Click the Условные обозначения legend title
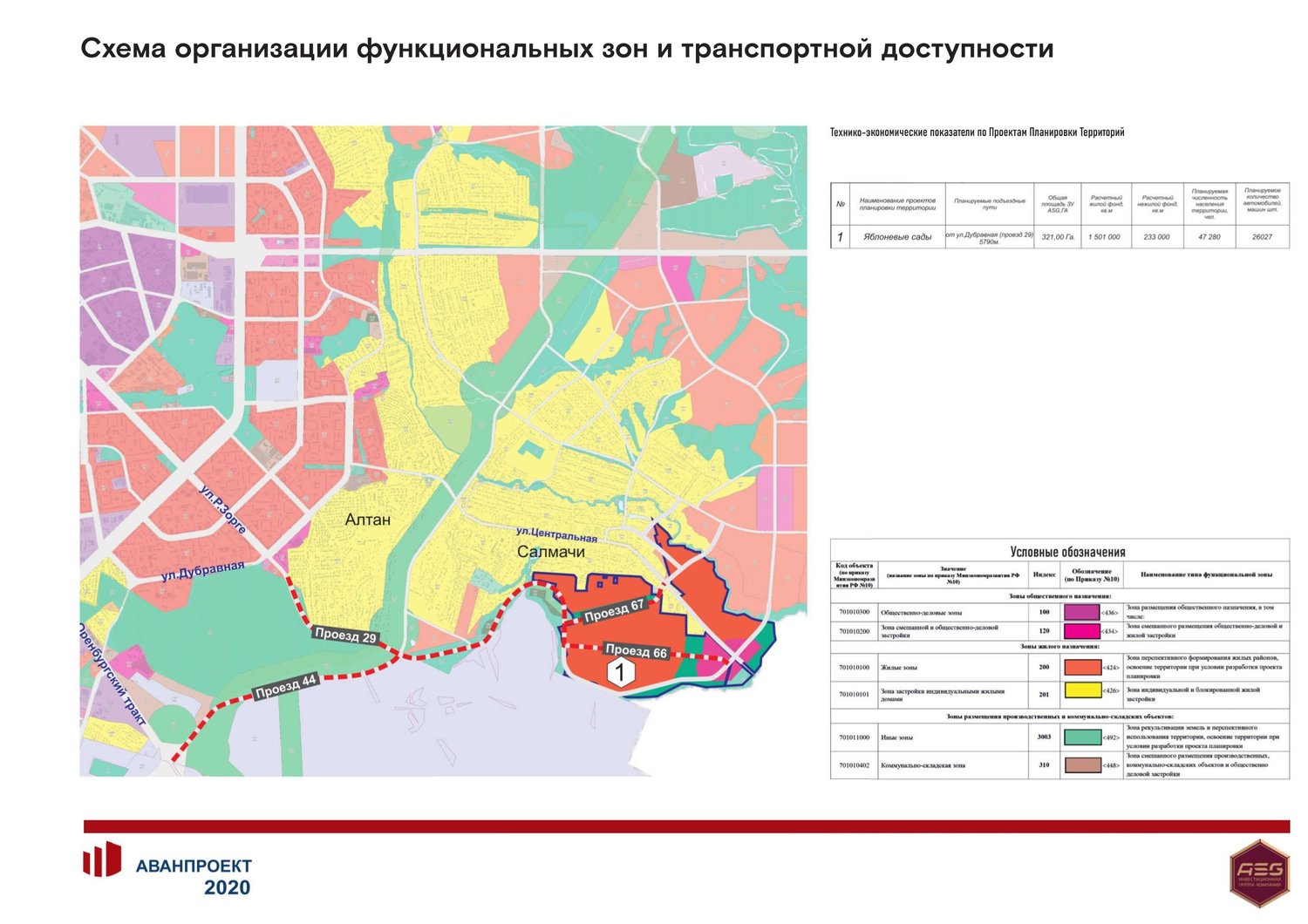 (1067, 552)
